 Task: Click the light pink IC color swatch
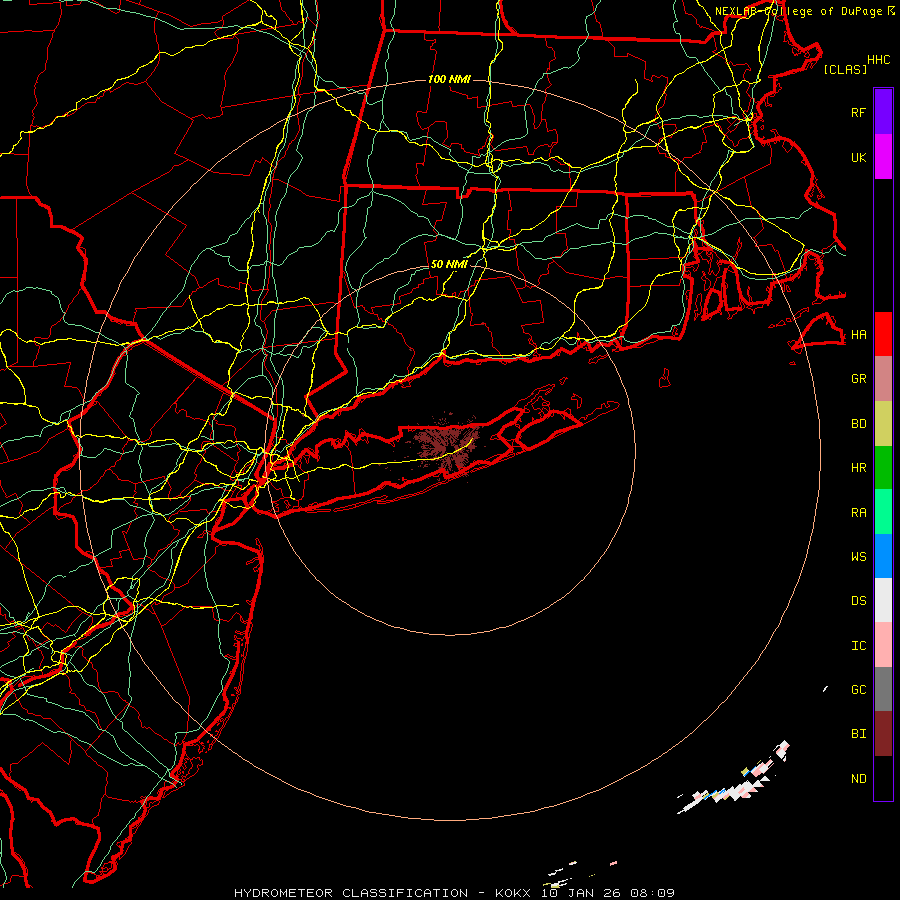[883, 645]
